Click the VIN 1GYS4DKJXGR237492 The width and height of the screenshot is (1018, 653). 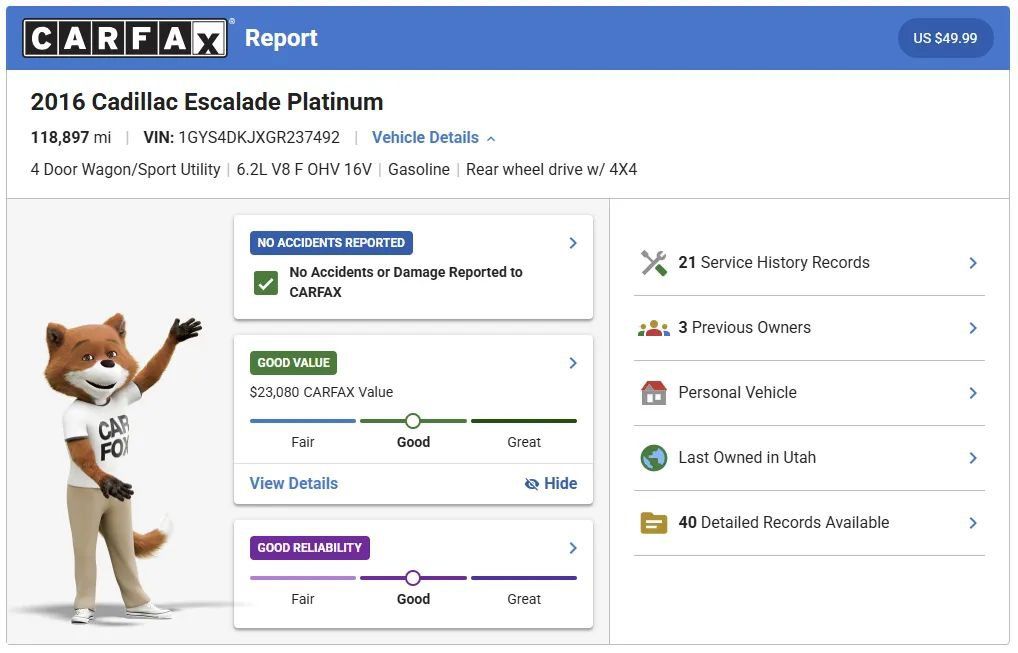pos(242,138)
